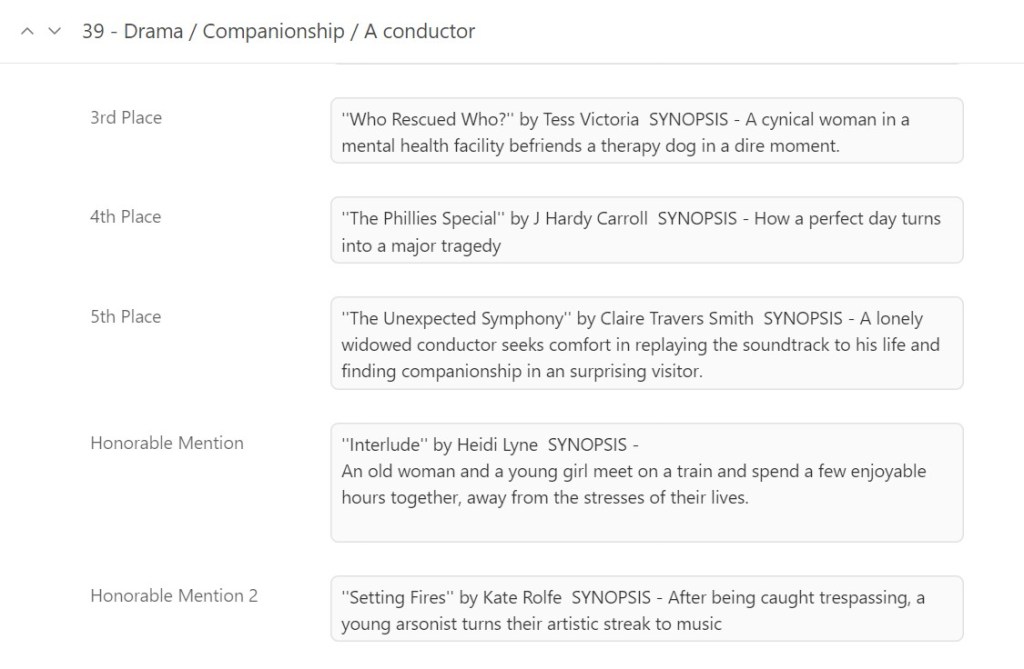Viewport: 1024px width, 669px height.
Task: Click blank bottom area of Honorable Mention box
Action: [x=646, y=524]
